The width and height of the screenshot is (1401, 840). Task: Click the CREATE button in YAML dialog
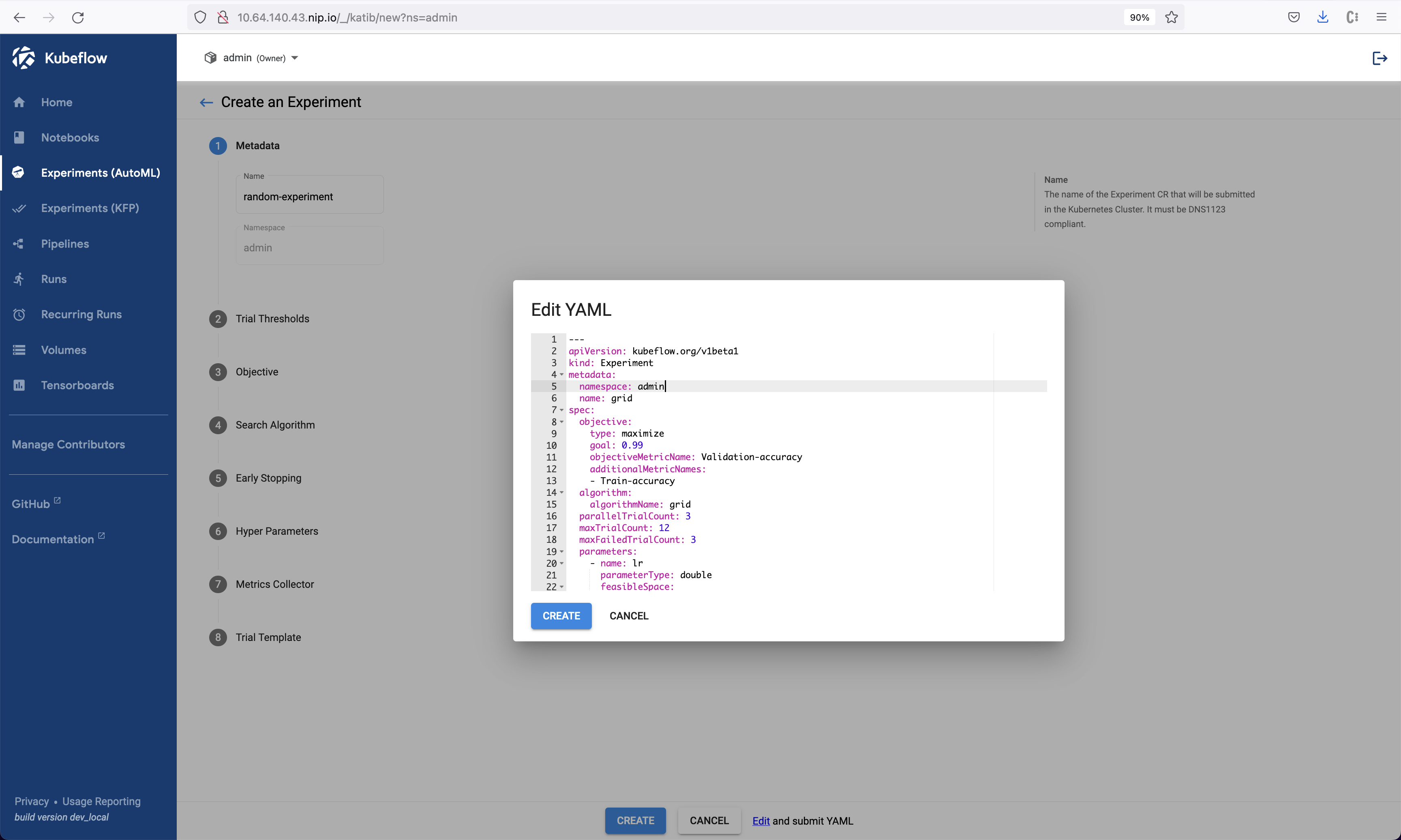click(559, 615)
